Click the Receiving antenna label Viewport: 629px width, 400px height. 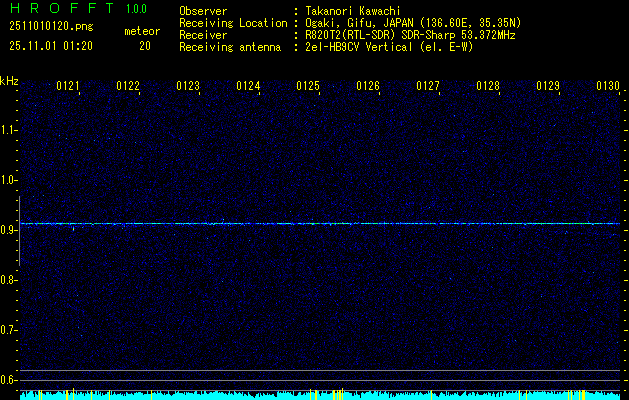(x=230, y=47)
